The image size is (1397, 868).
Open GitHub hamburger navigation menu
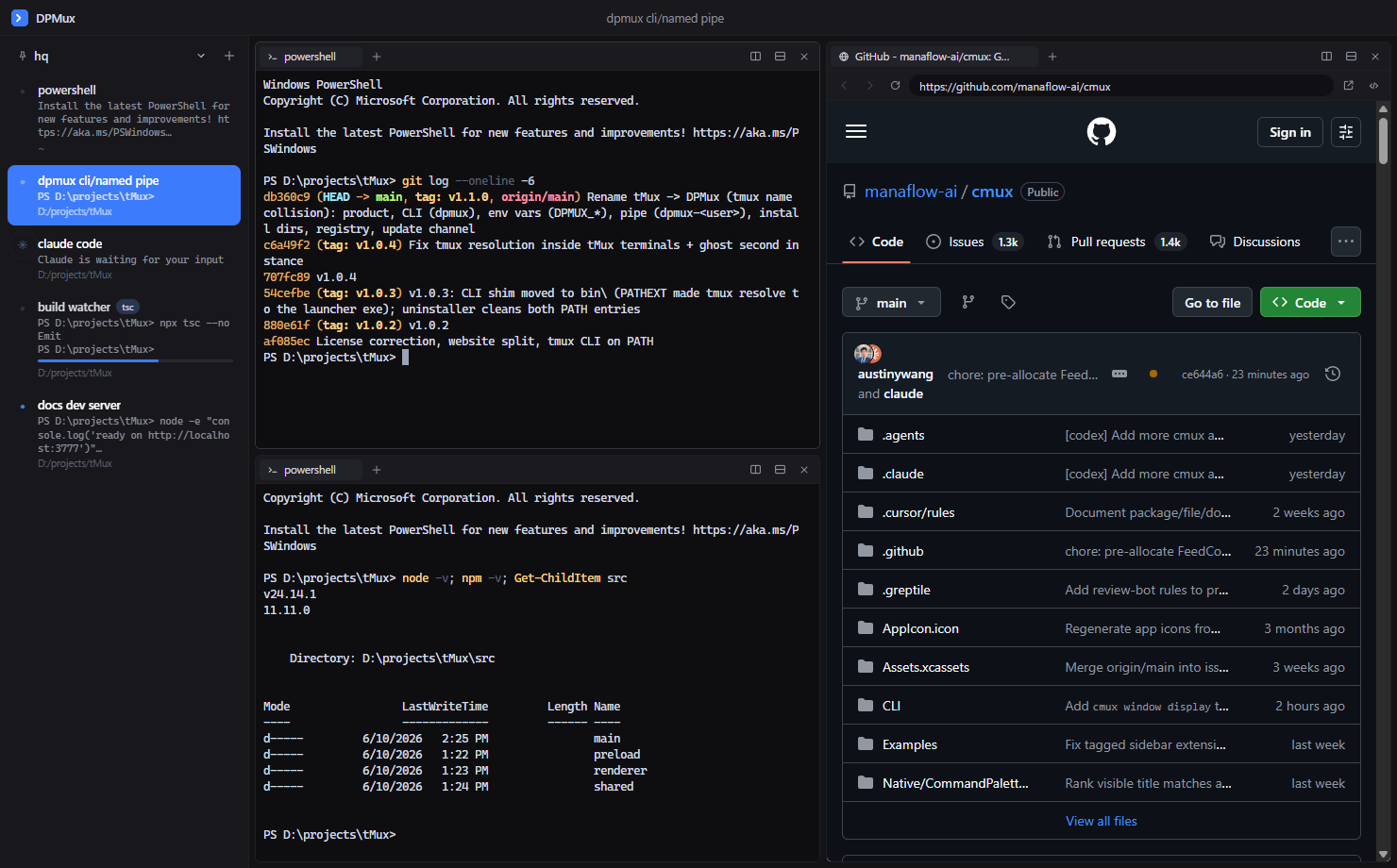[856, 131]
